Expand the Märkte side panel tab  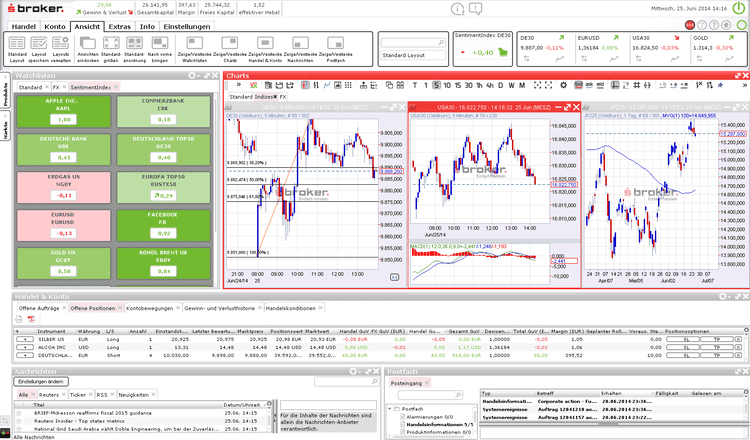click(x=5, y=127)
